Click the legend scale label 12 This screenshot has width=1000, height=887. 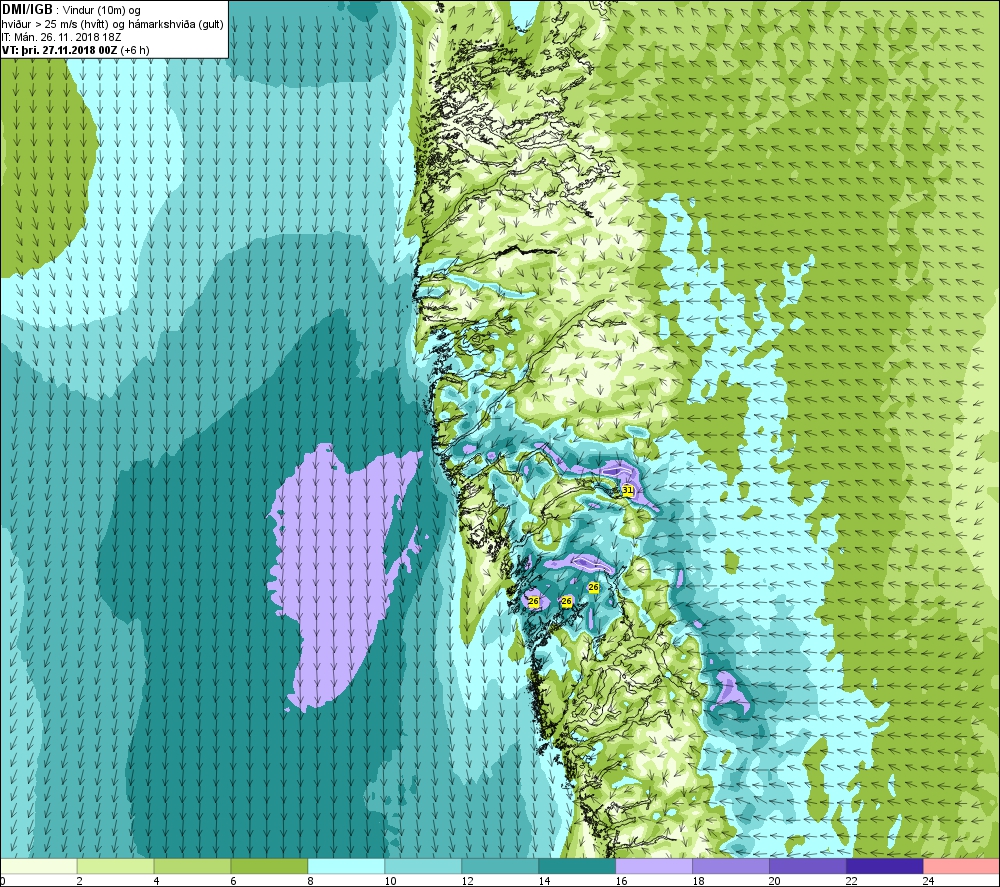[x=467, y=881]
